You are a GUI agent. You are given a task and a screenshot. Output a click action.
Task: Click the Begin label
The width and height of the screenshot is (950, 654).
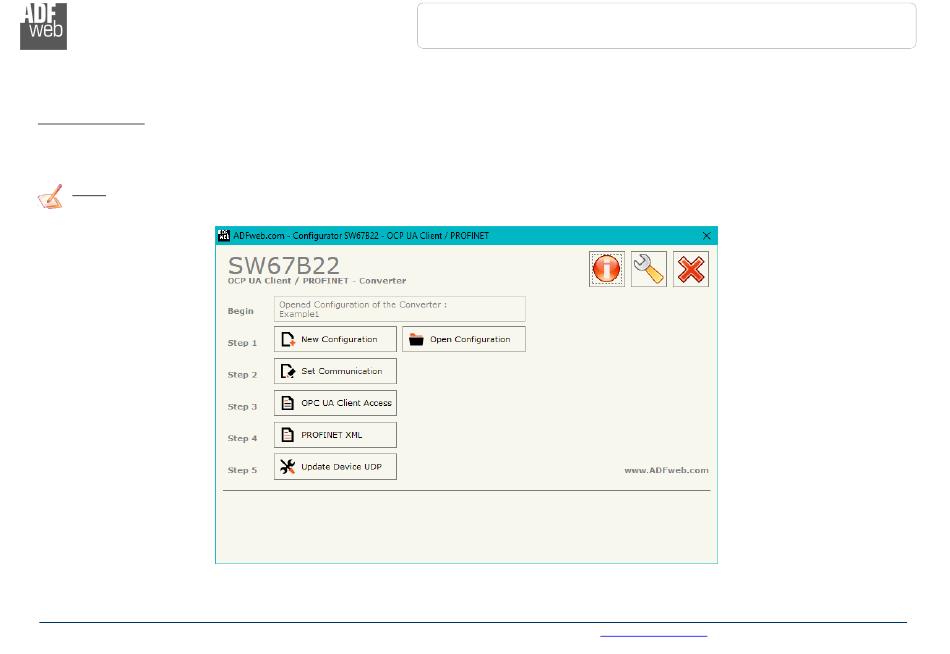point(241,311)
